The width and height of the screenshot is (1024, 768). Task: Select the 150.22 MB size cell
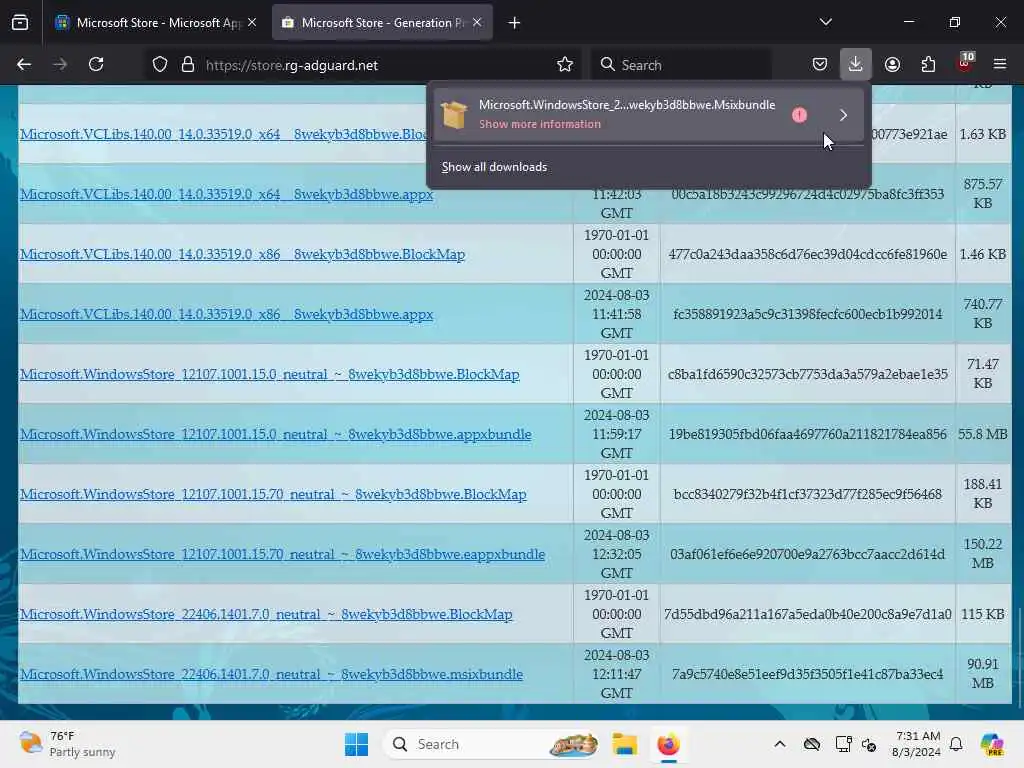point(982,554)
